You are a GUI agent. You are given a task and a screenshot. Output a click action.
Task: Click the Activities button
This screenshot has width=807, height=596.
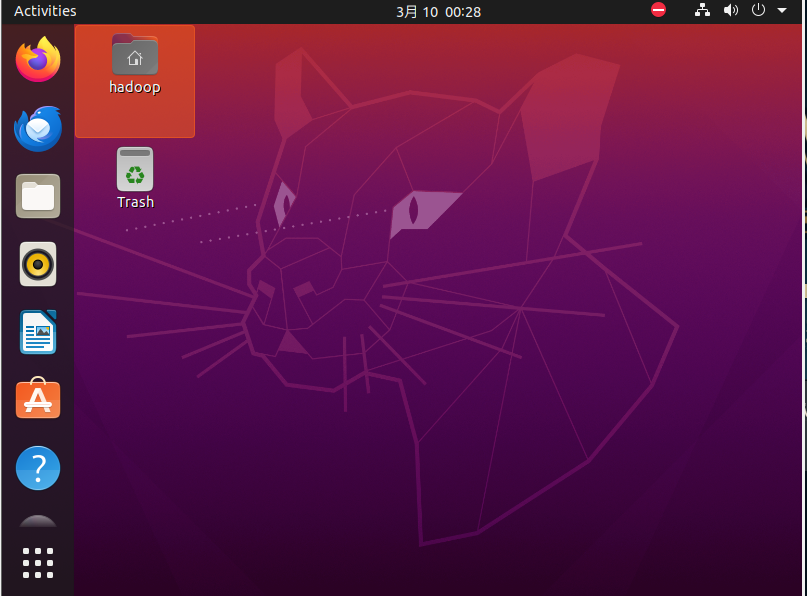[45, 11]
